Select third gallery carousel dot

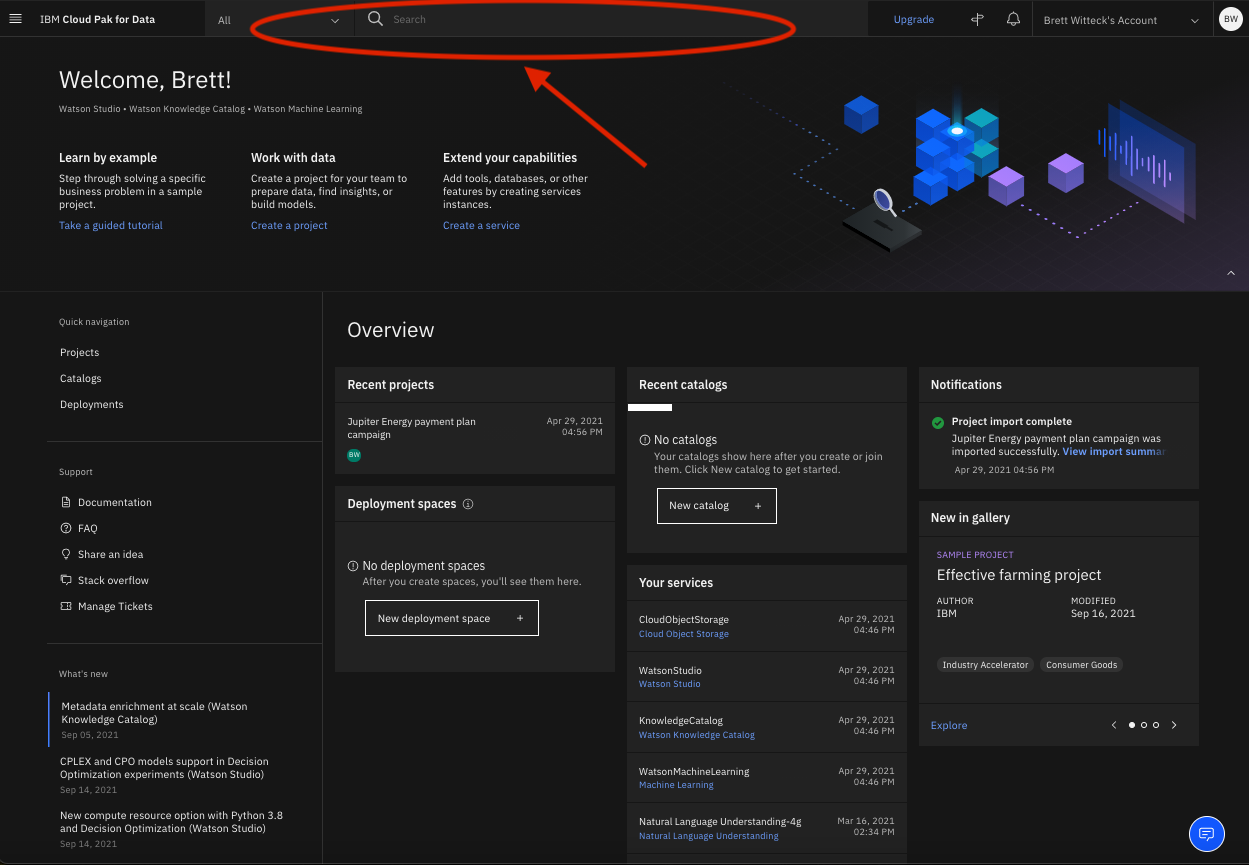(1156, 725)
